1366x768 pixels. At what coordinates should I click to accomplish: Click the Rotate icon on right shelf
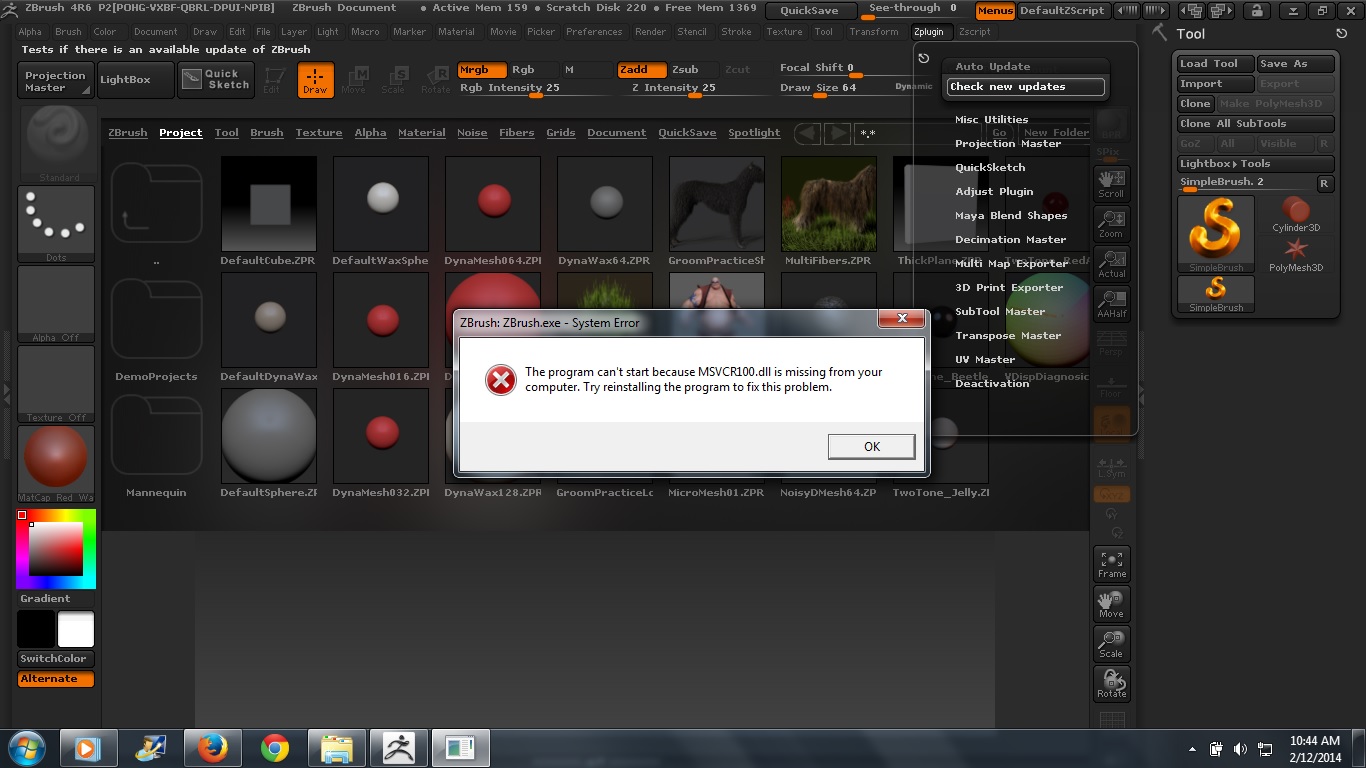tap(1111, 684)
